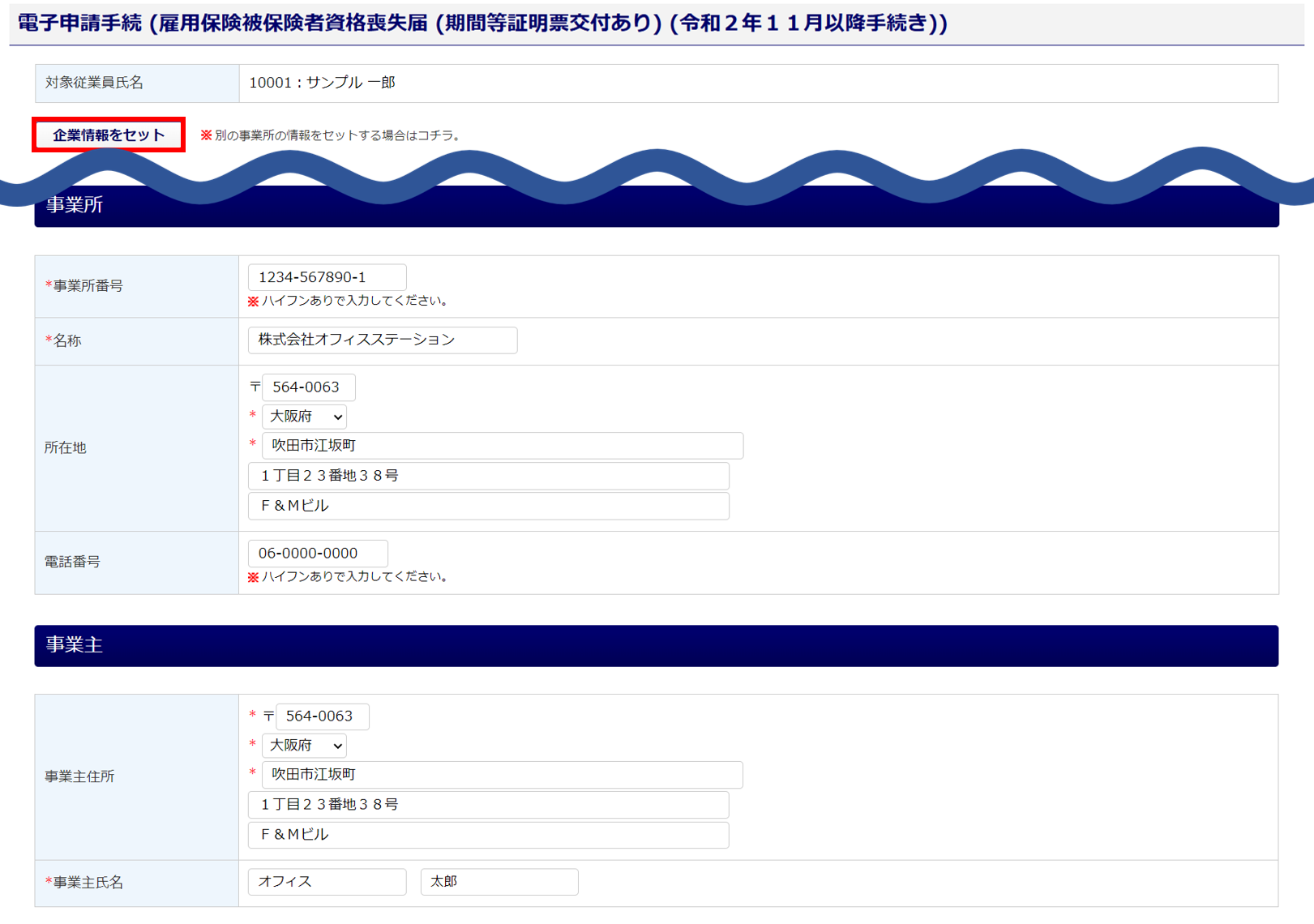Click the employee name 10001：サンプル 一郎
Viewport: 1314px width, 924px height.
tap(322, 83)
